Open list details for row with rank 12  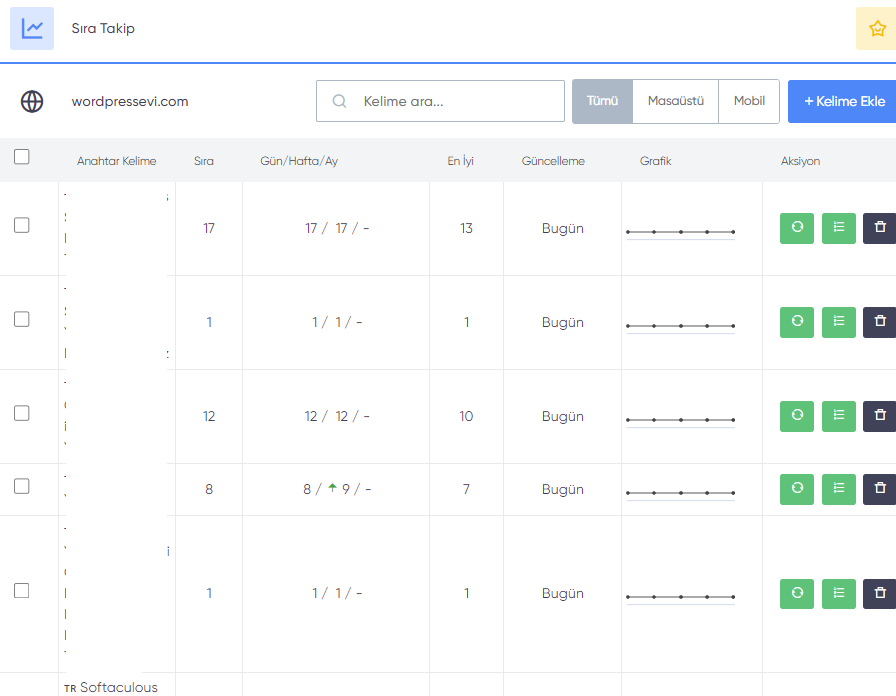click(838, 416)
